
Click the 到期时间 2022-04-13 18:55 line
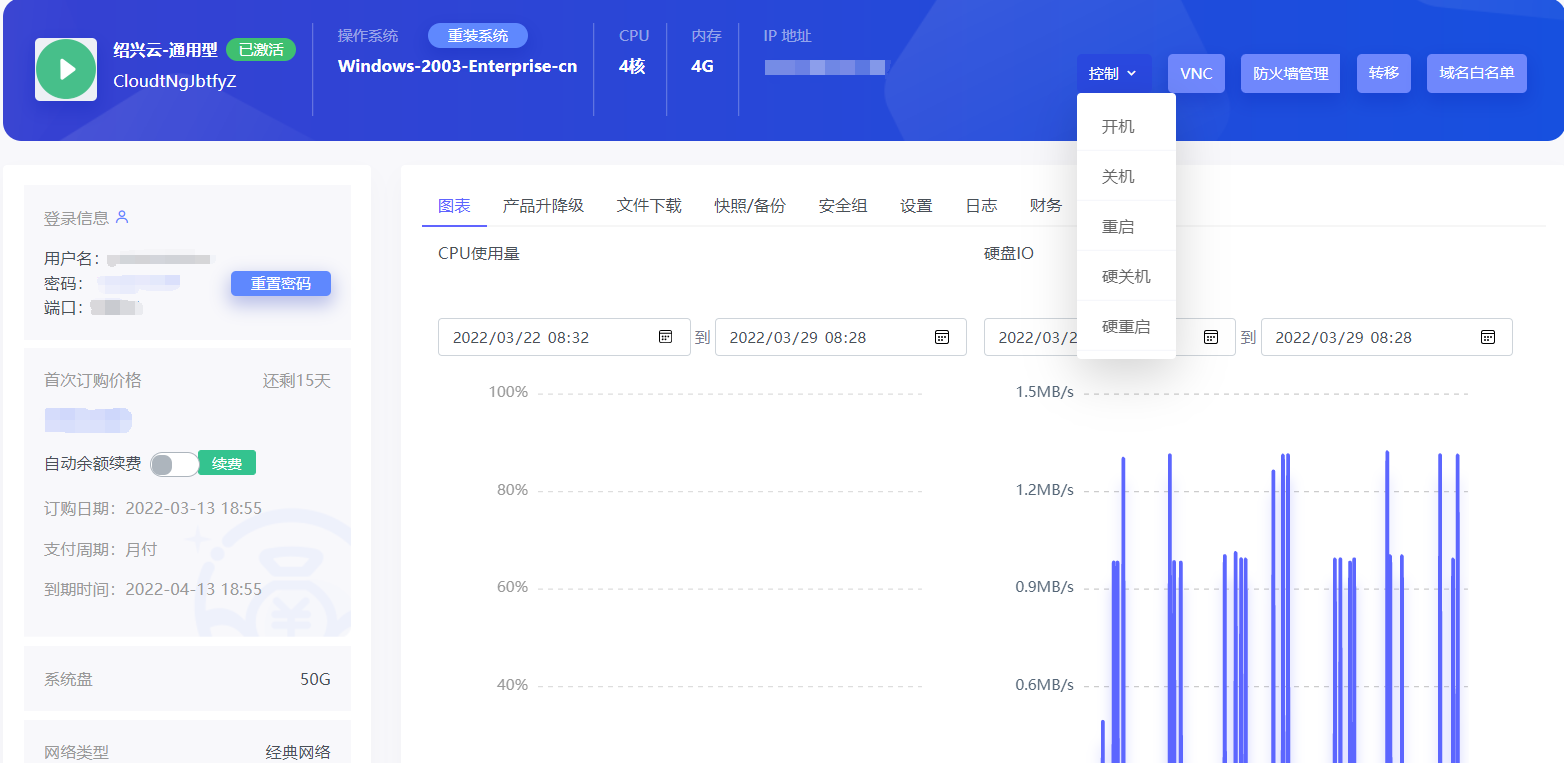[x=153, y=589]
